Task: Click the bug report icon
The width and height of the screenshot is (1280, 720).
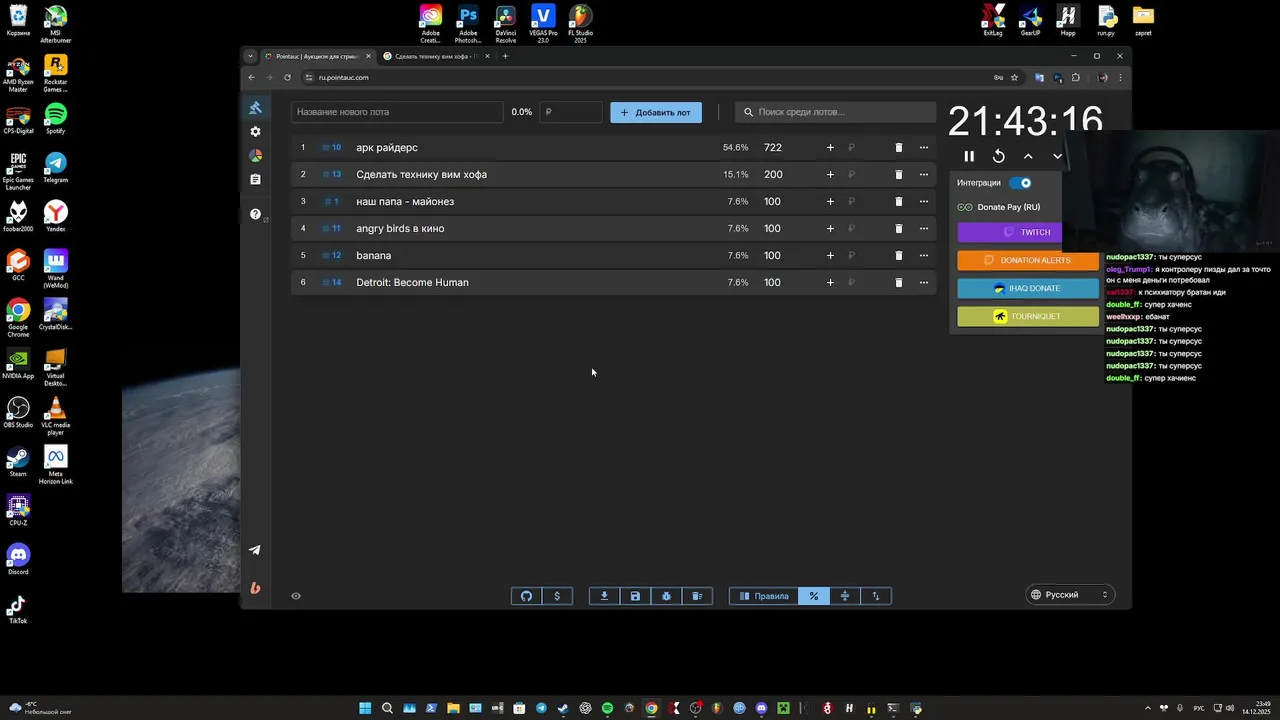Action: (666, 596)
